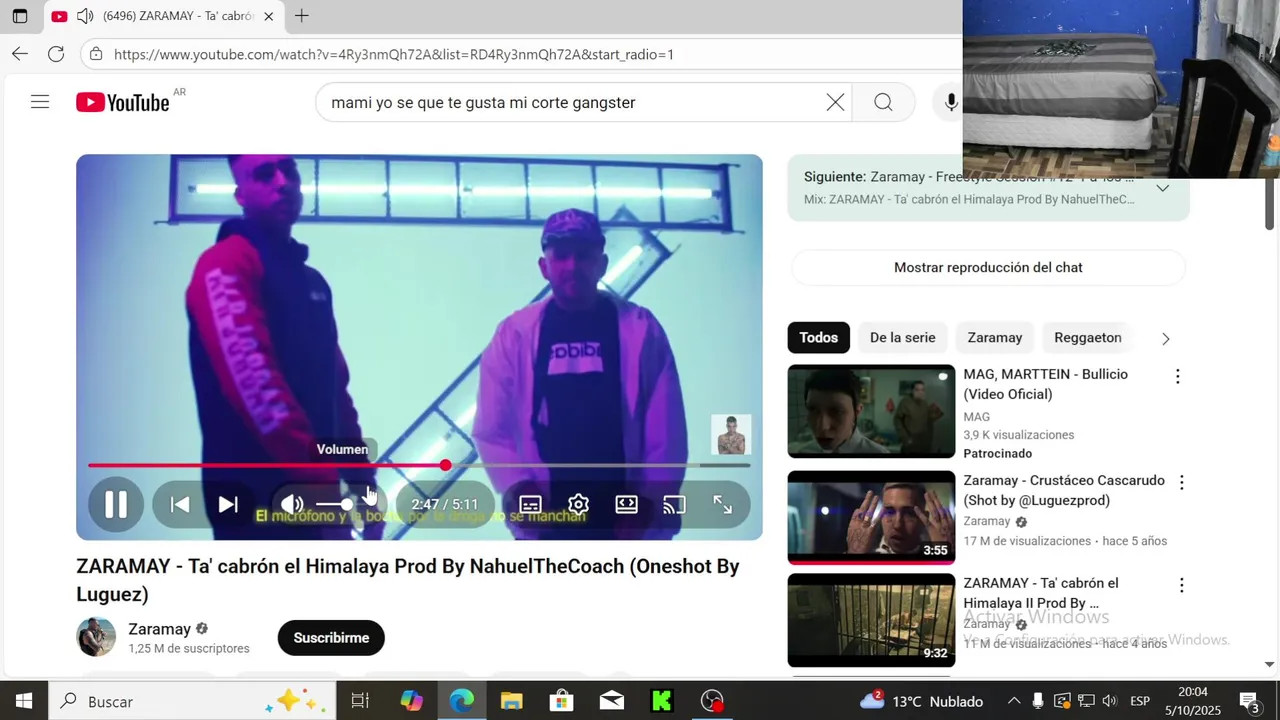This screenshot has width=1280, height=720.
Task: Open Task View on the taskbar
Action: coord(360,701)
